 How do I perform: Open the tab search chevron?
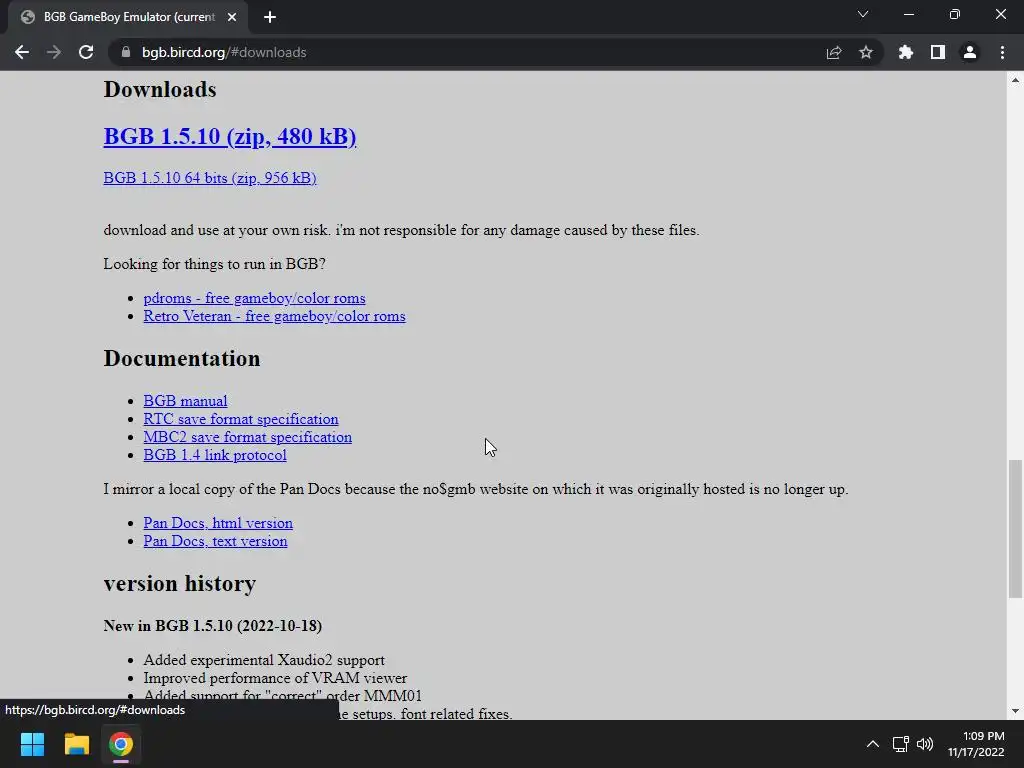pos(863,14)
